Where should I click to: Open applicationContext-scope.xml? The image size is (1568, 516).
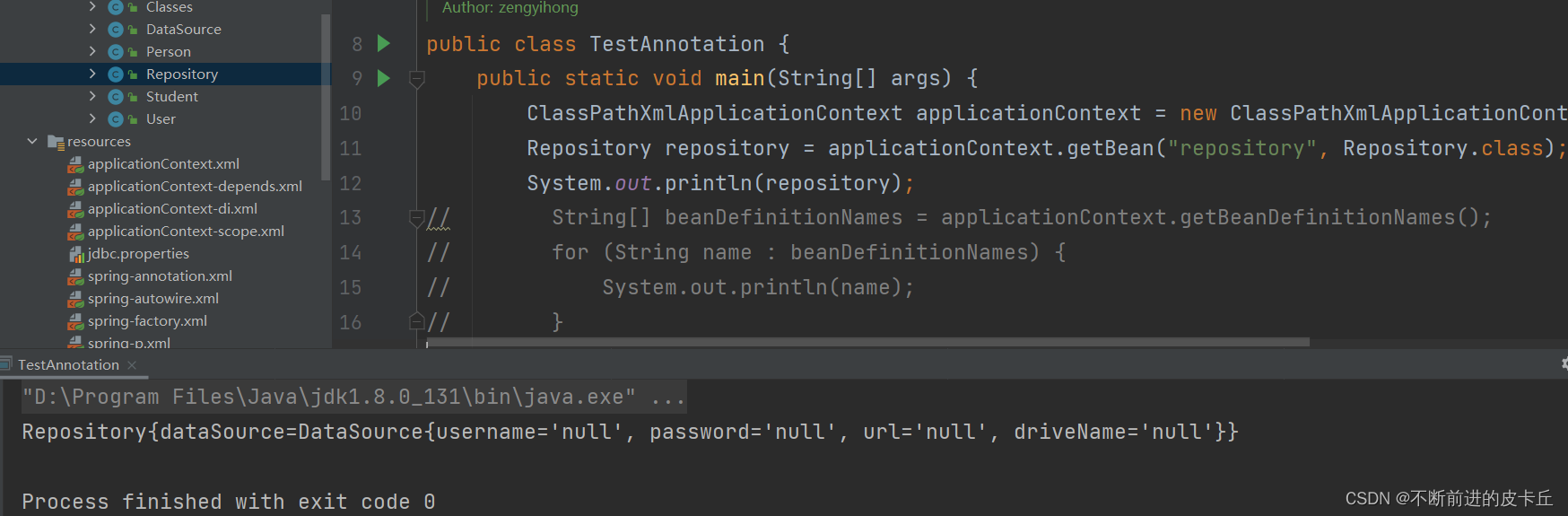click(186, 232)
